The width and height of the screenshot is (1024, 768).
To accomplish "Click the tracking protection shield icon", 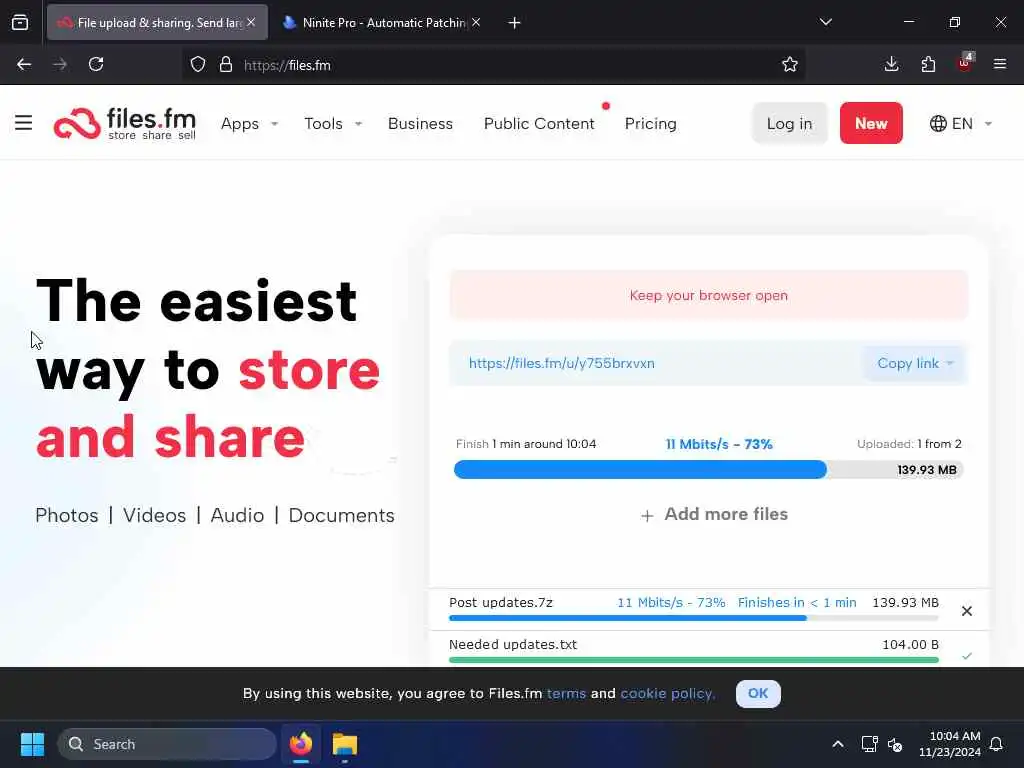I will pos(198,65).
